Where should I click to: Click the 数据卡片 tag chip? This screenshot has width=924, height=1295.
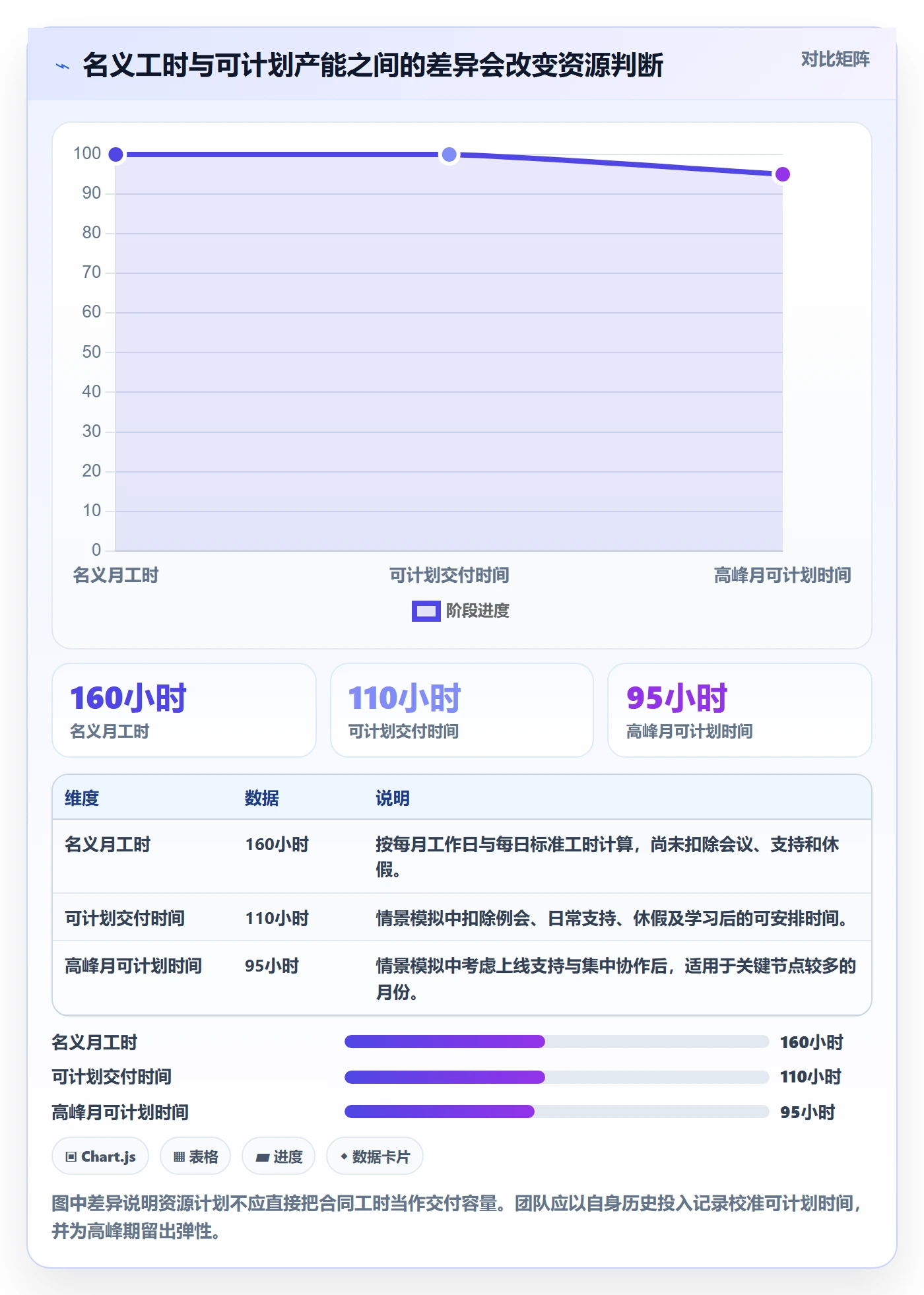coord(375,1156)
